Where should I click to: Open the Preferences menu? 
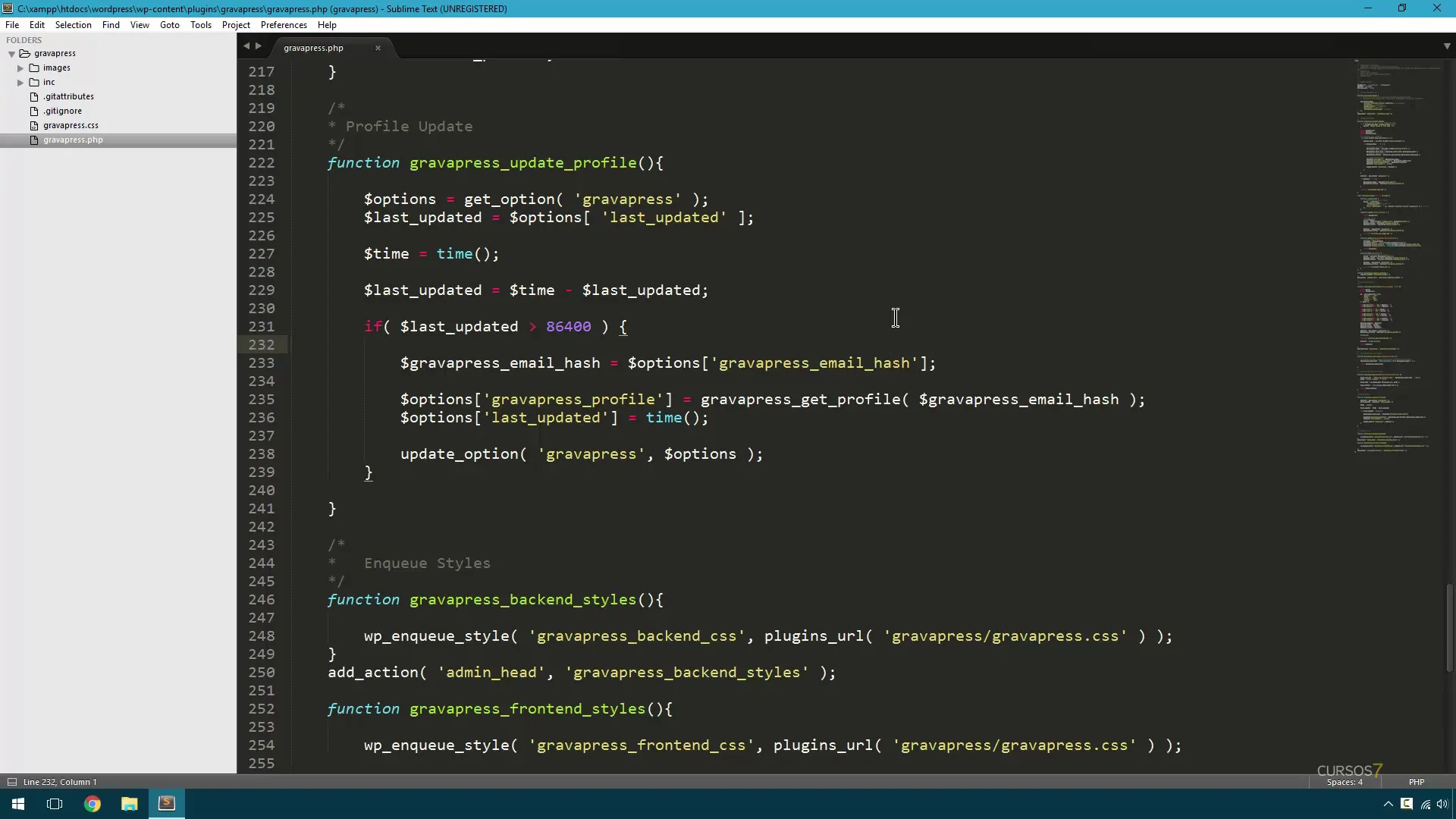coord(284,25)
